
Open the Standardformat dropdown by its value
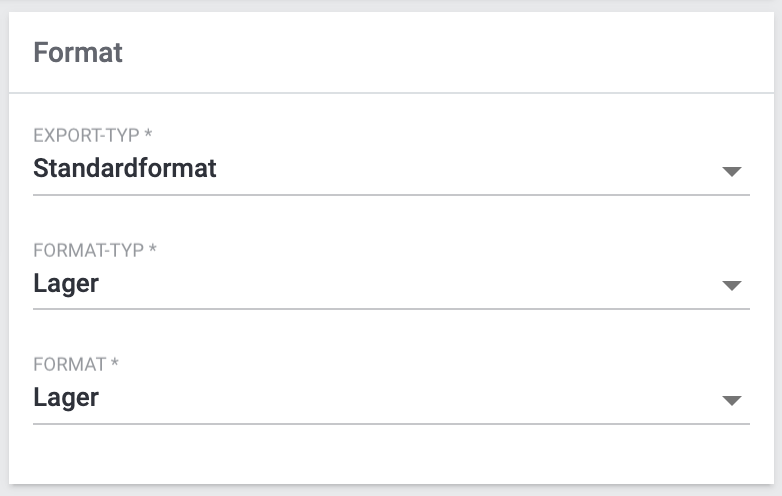pyautogui.click(x=125, y=168)
